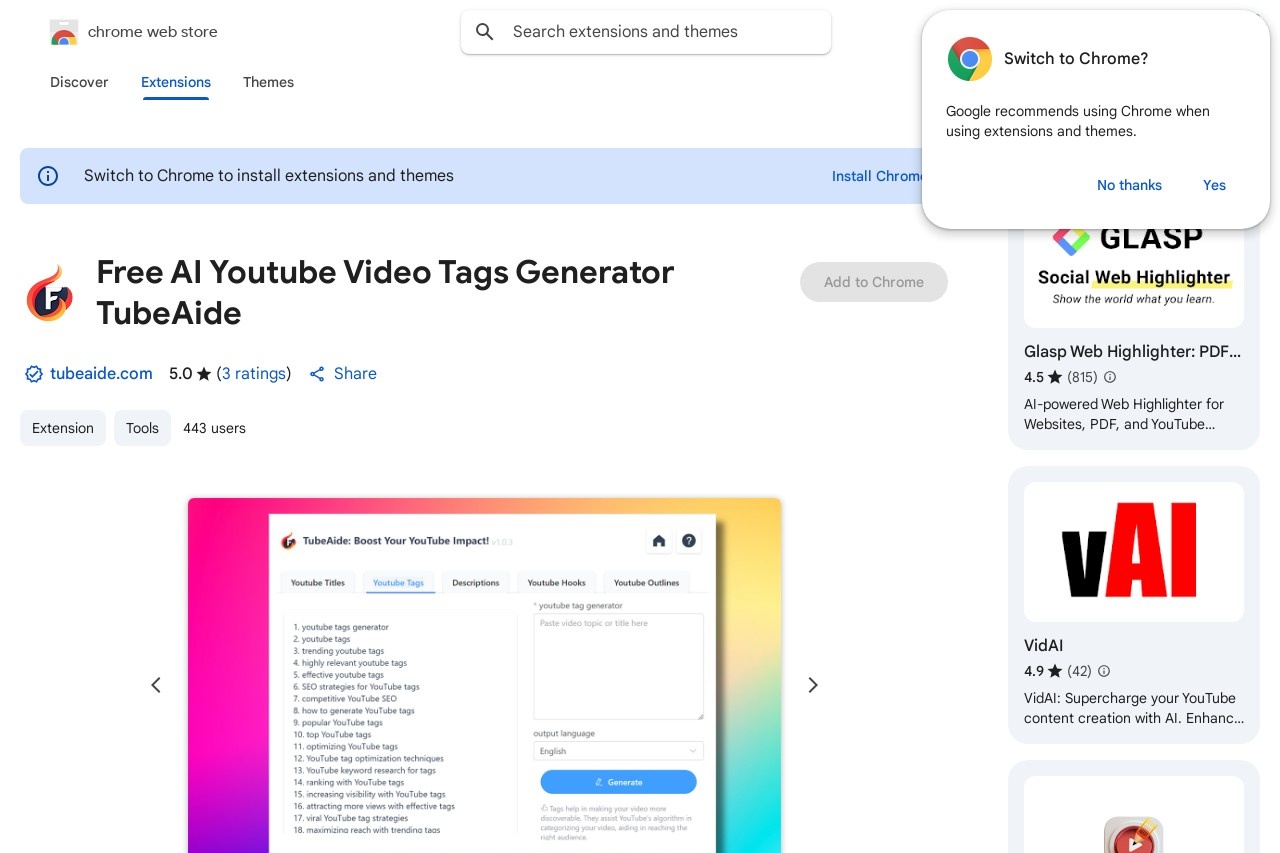The width and height of the screenshot is (1280, 853).
Task: Open the Themes tab
Action: (268, 82)
